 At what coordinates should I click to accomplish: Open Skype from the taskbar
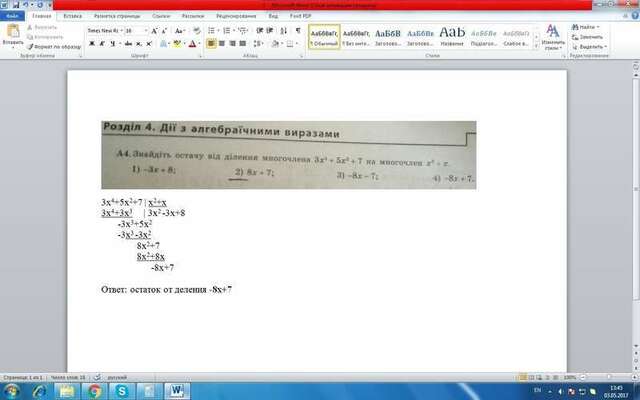point(122,391)
